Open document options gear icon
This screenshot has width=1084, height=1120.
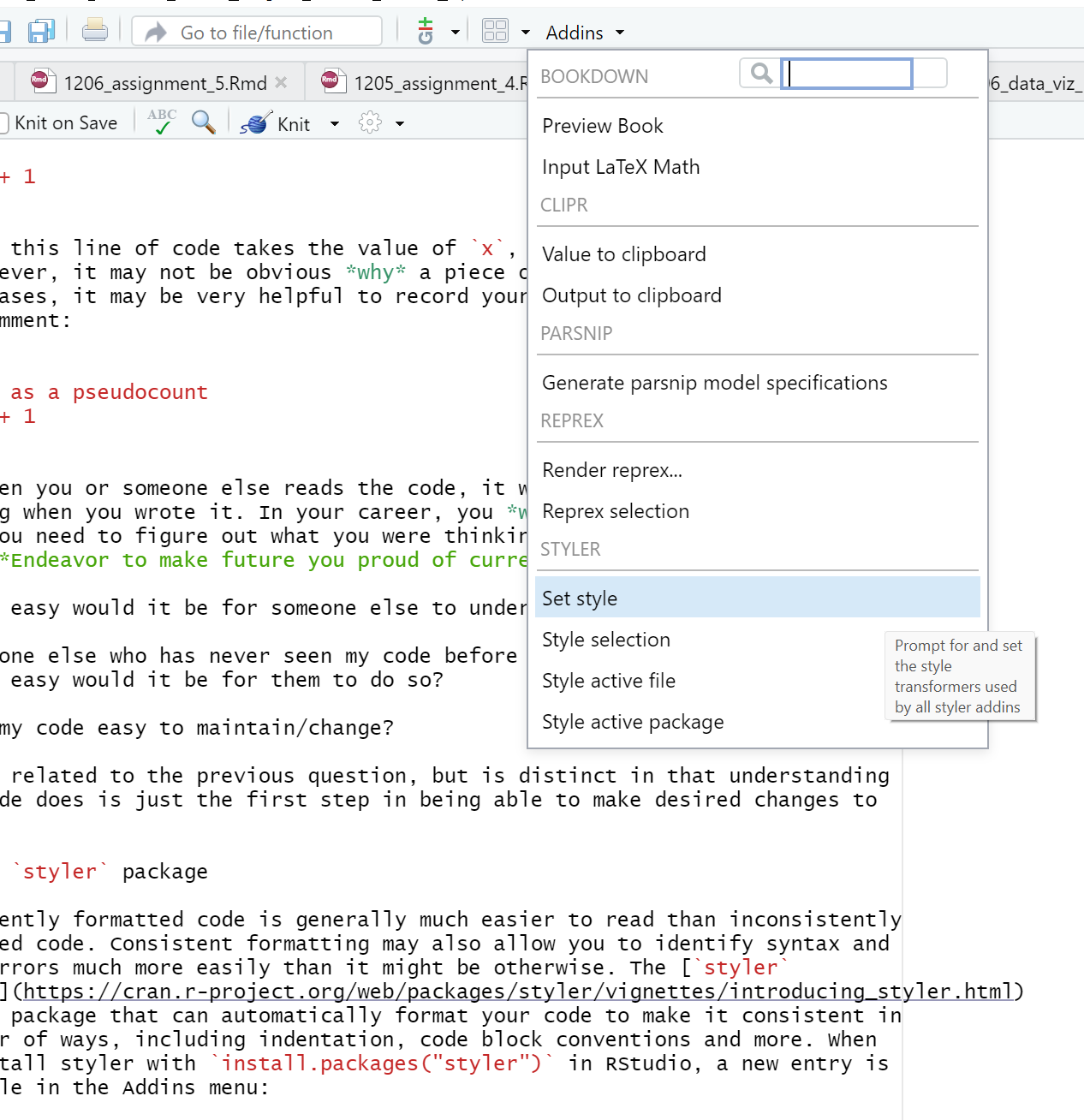[370, 123]
